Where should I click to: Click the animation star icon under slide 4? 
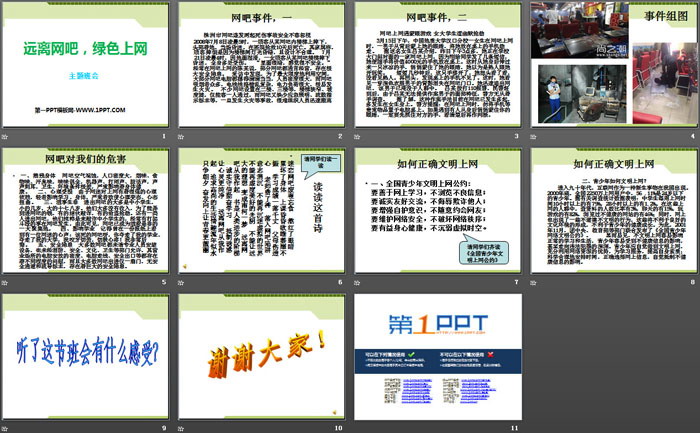click(533, 137)
